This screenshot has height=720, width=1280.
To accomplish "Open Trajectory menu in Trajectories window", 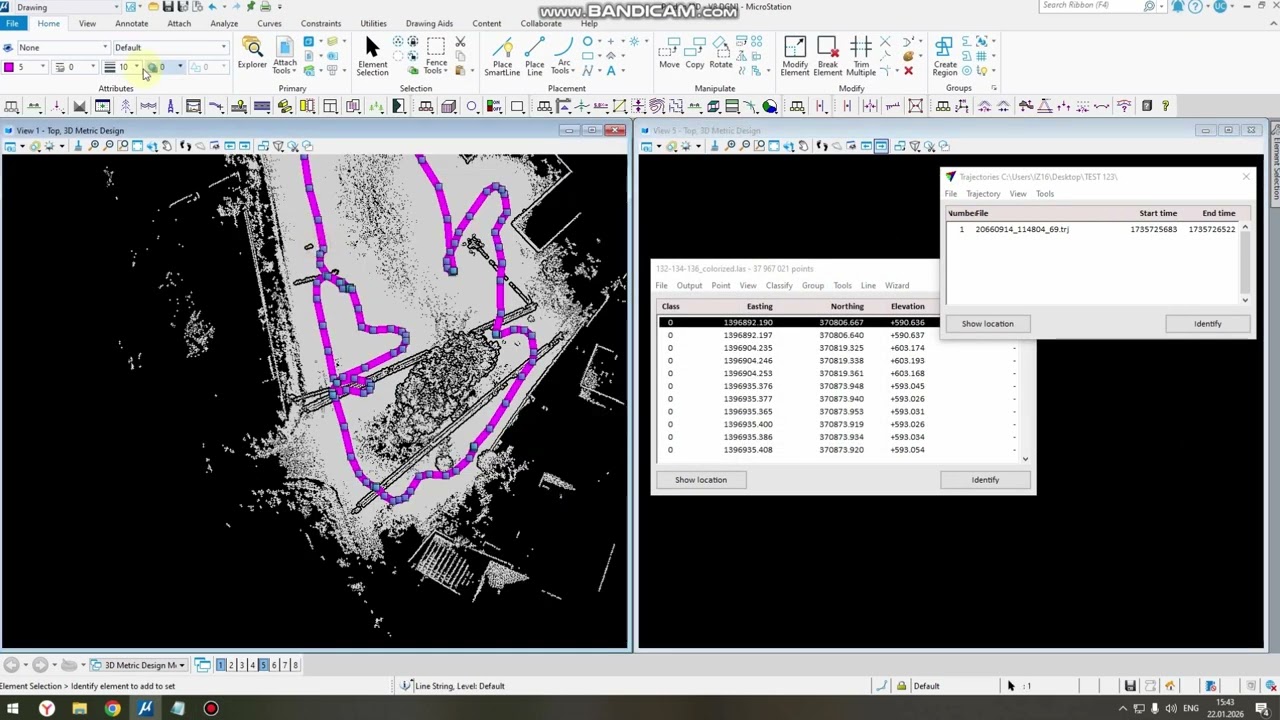I will pyautogui.click(x=983, y=194).
